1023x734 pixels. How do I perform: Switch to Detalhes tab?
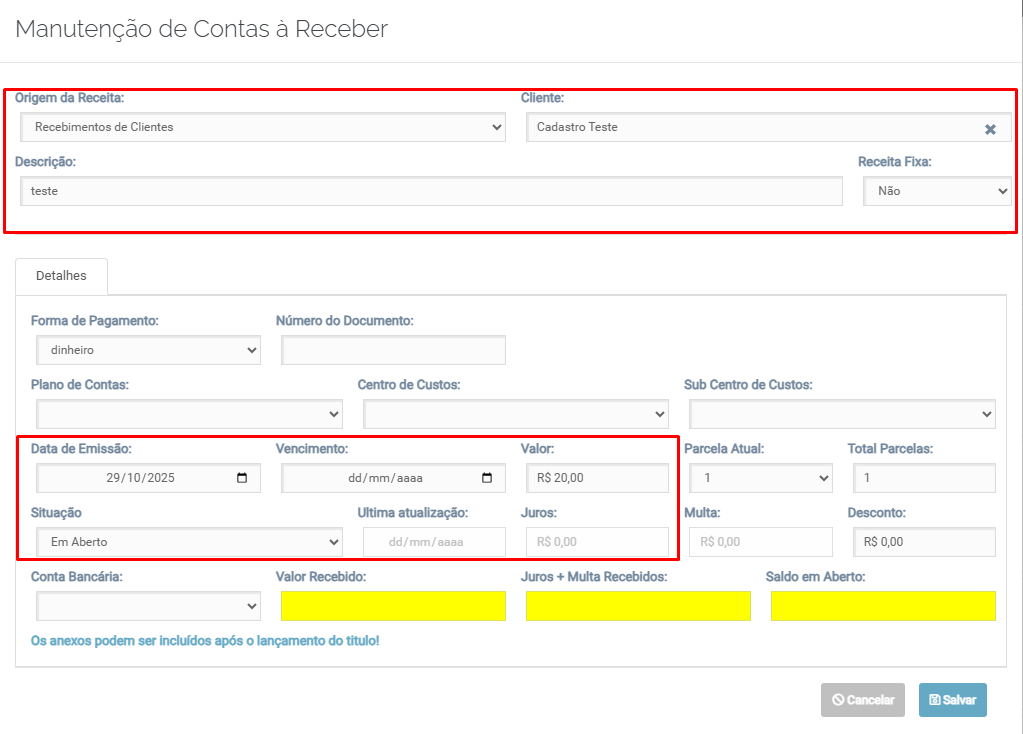click(61, 275)
